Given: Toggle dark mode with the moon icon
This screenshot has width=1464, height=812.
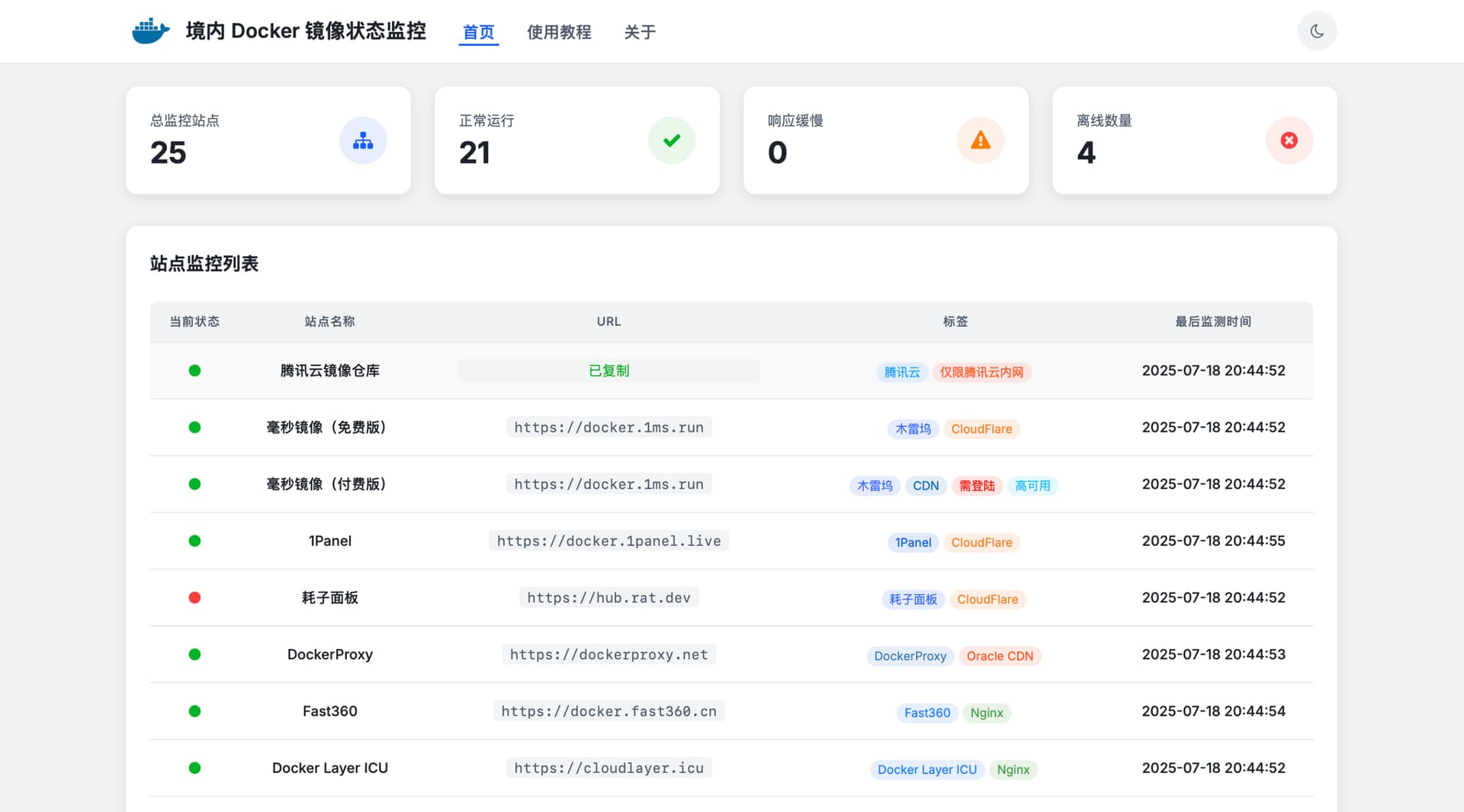Looking at the screenshot, I should [1317, 31].
